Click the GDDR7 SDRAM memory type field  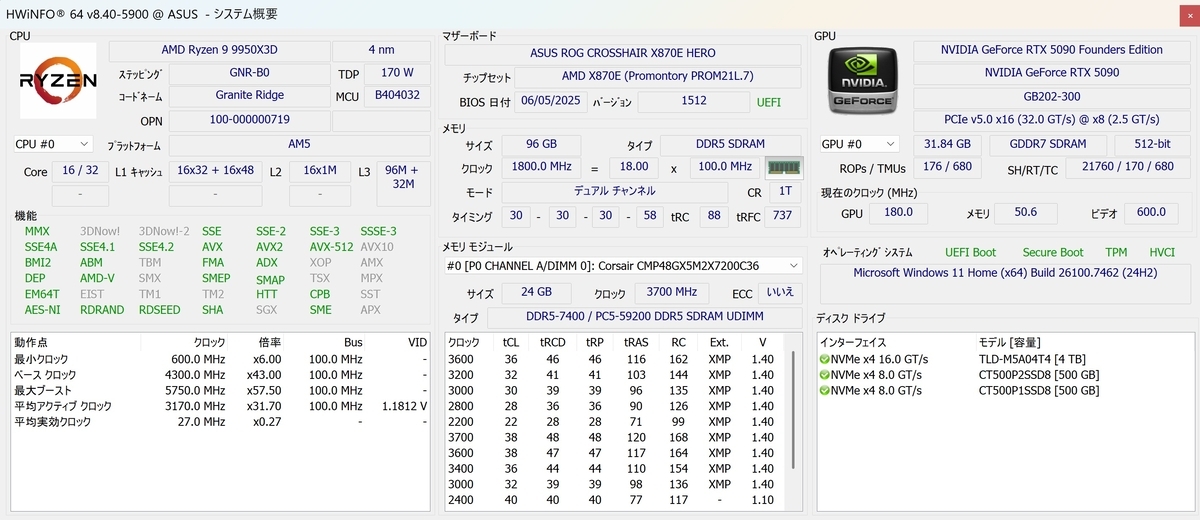[x=1047, y=144]
